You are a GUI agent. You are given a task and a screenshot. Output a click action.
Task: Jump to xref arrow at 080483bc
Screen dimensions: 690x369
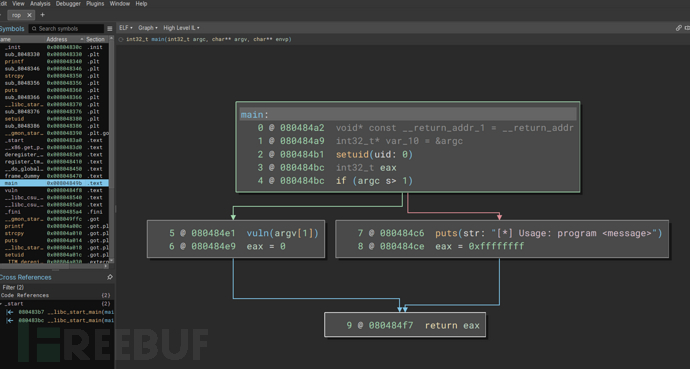point(10,320)
